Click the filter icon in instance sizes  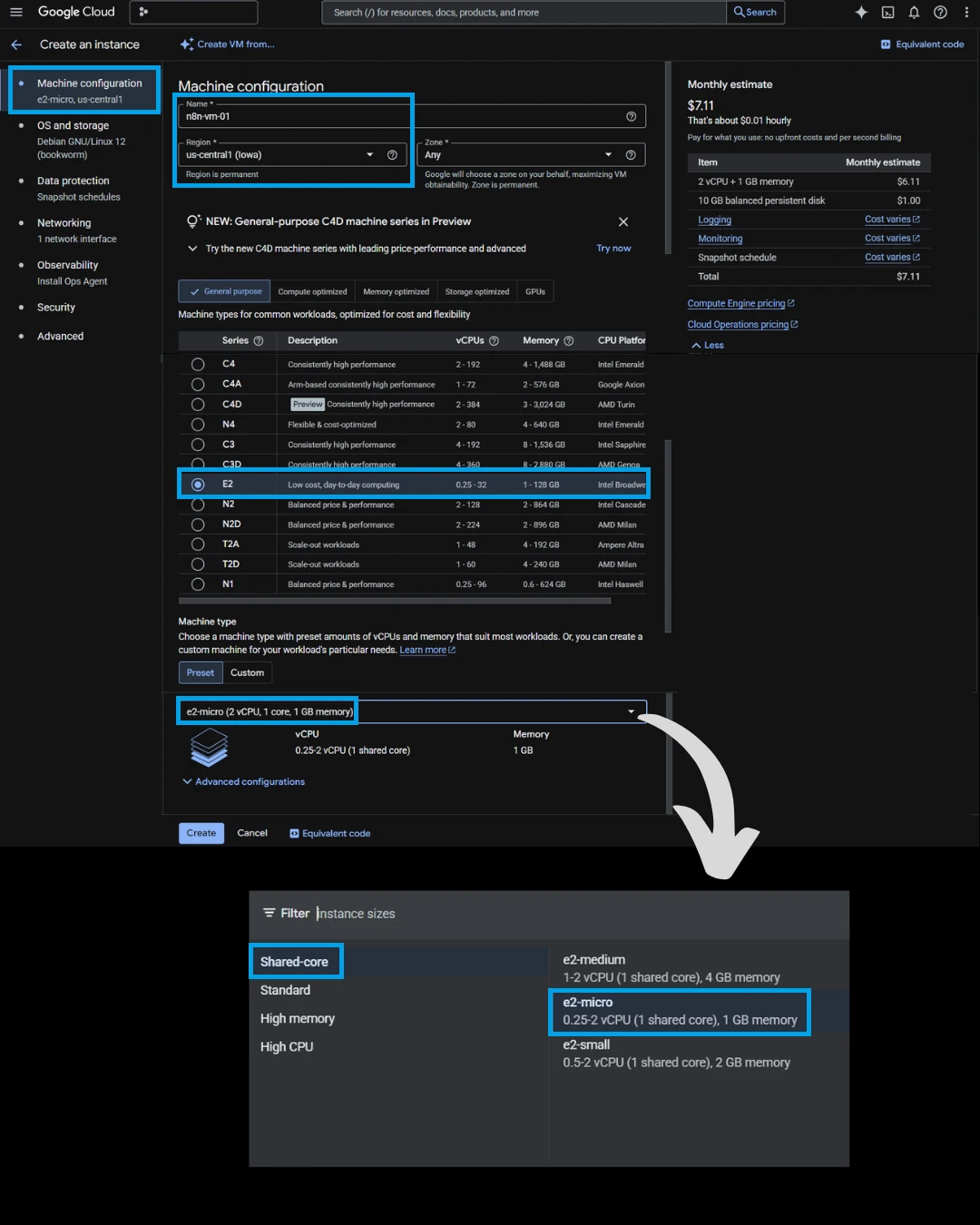tap(269, 913)
